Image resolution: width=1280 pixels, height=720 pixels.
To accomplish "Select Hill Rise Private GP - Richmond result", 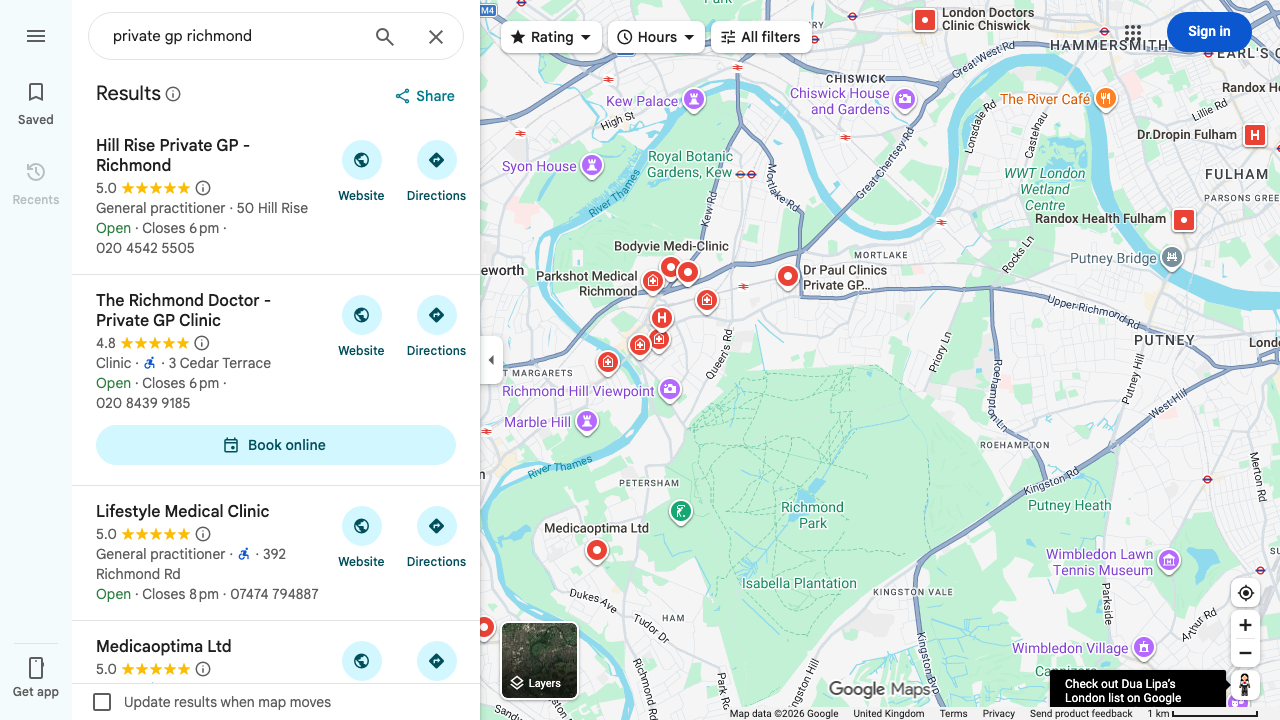I will 173,155.
